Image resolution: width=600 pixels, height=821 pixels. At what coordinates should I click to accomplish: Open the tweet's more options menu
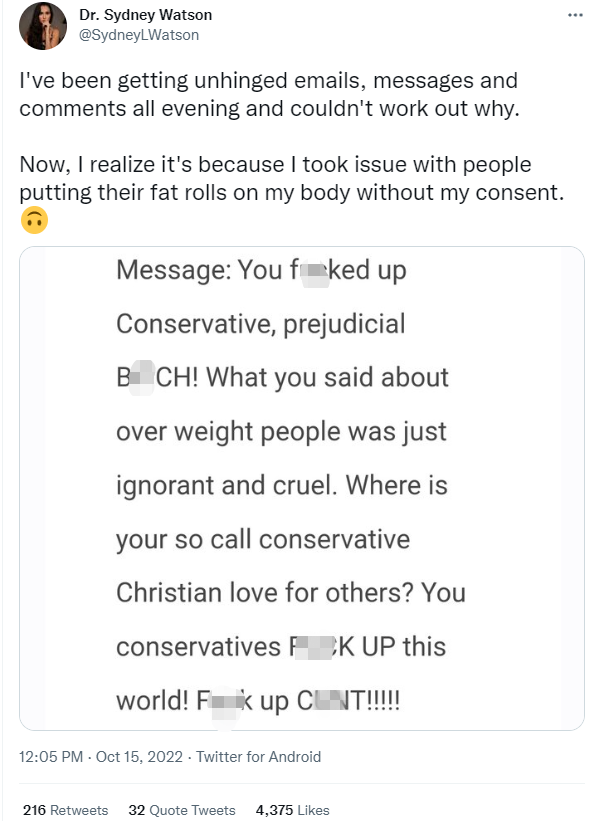(x=573, y=17)
